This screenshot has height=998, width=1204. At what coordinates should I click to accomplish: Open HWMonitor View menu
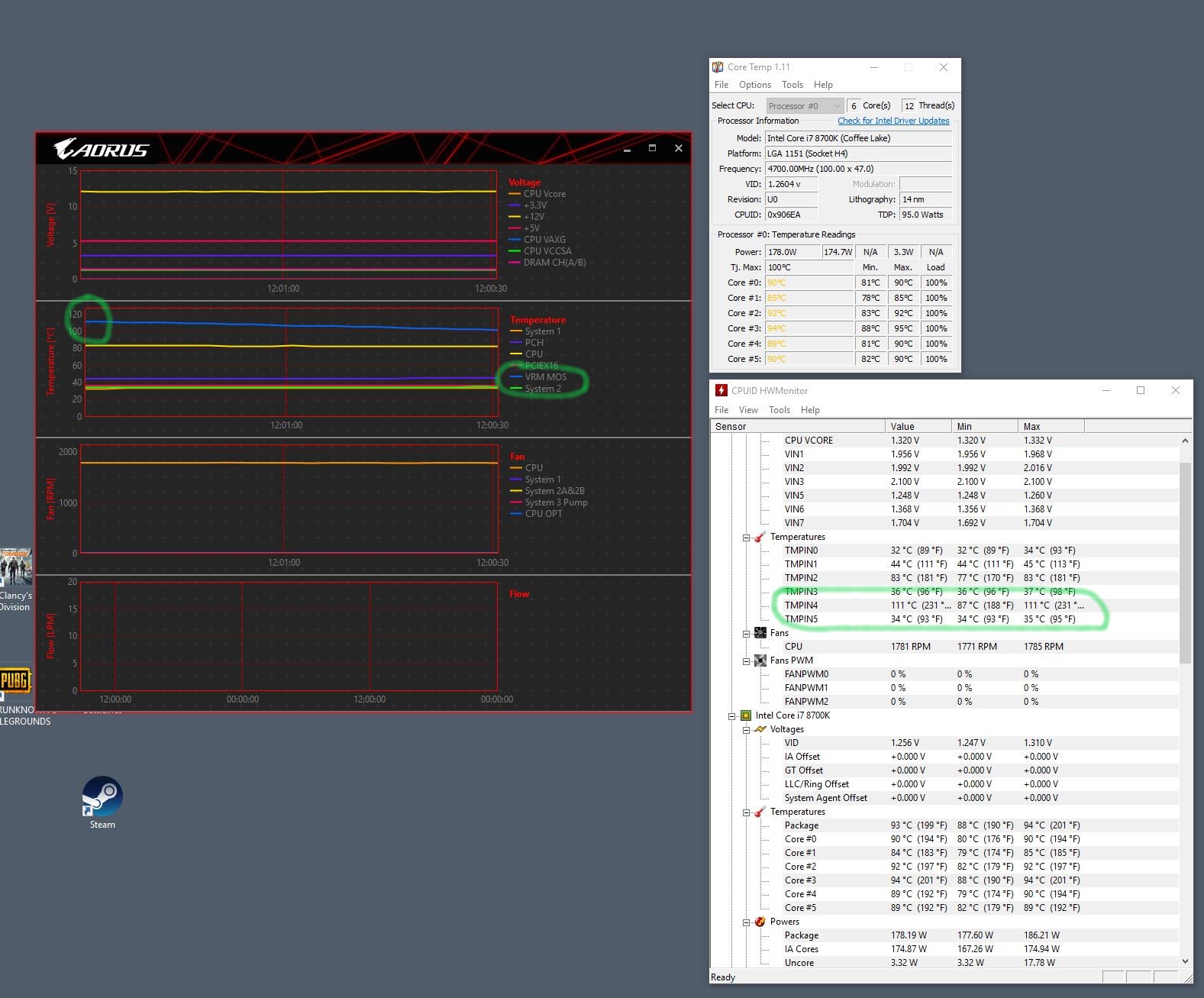point(748,410)
